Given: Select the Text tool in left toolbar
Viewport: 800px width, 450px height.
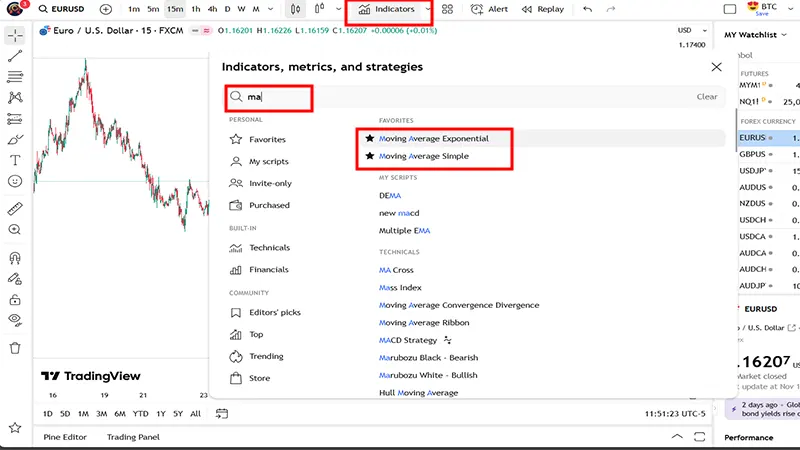Looking at the screenshot, I should [15, 160].
